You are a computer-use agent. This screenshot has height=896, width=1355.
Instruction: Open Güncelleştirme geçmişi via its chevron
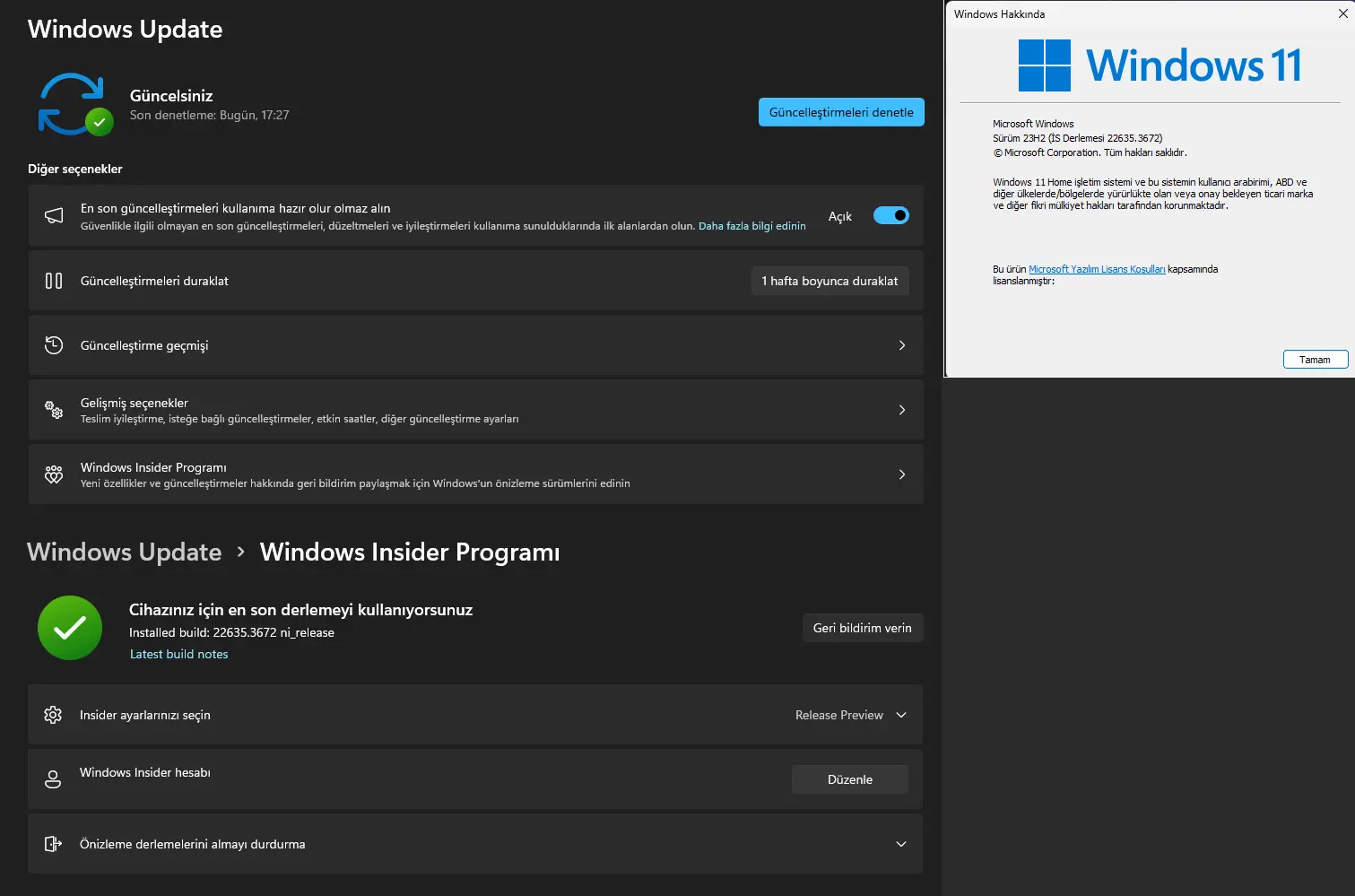pos(902,345)
